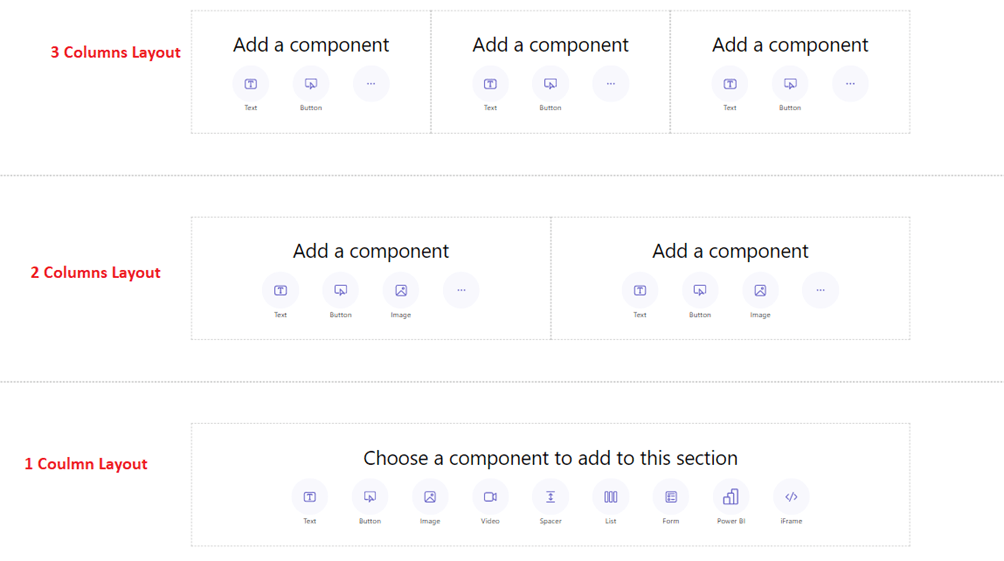Show more components in right two-column section

click(x=820, y=291)
